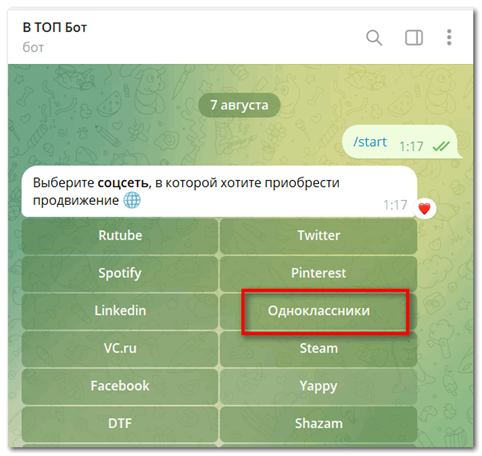Pick Spotify from the network list
The width and height of the screenshot is (482, 456).
(120, 273)
